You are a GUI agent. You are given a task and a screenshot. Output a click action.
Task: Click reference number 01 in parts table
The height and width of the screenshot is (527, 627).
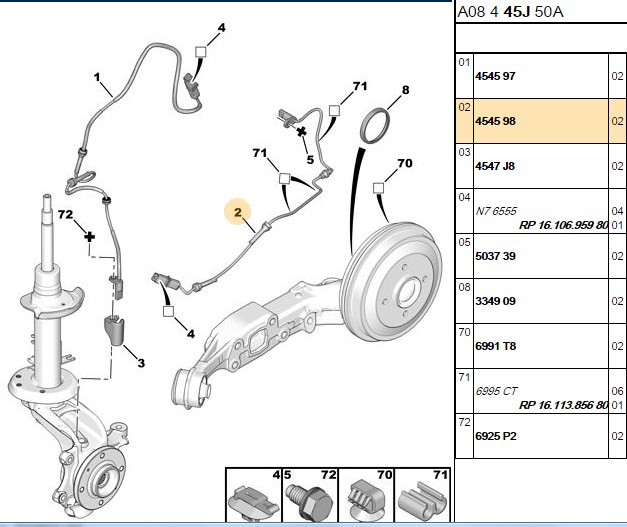(x=464, y=62)
